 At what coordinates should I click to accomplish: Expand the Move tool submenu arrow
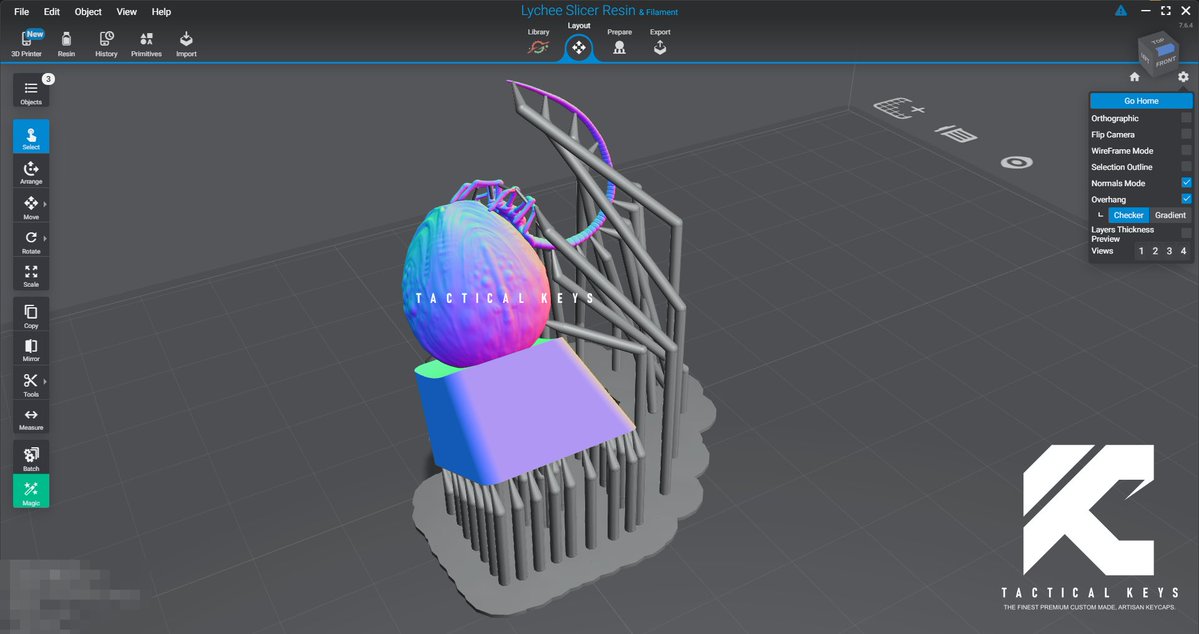(x=45, y=204)
